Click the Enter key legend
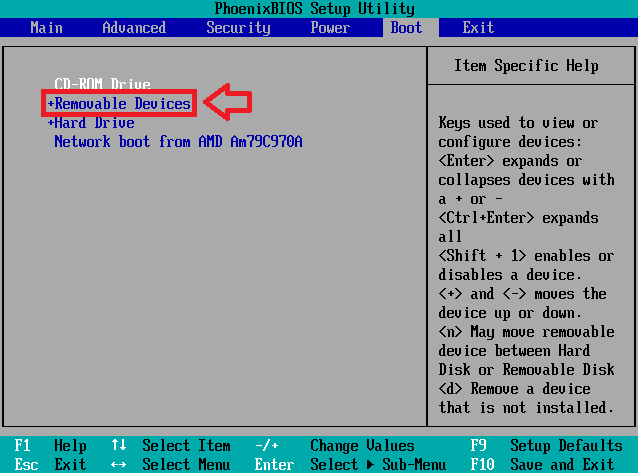Screen dimensions: 638x473 click(274, 464)
